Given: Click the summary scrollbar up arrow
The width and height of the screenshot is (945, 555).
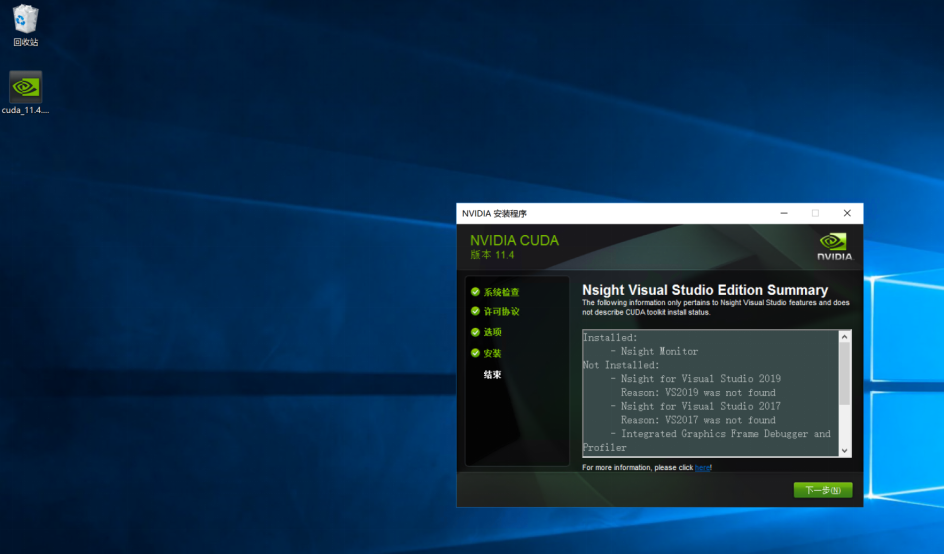Looking at the screenshot, I should point(845,337).
